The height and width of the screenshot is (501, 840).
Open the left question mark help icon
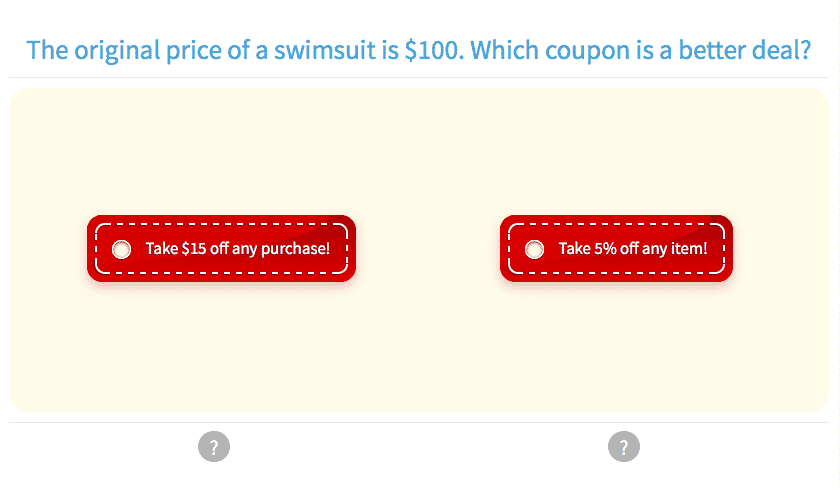pyautogui.click(x=214, y=447)
